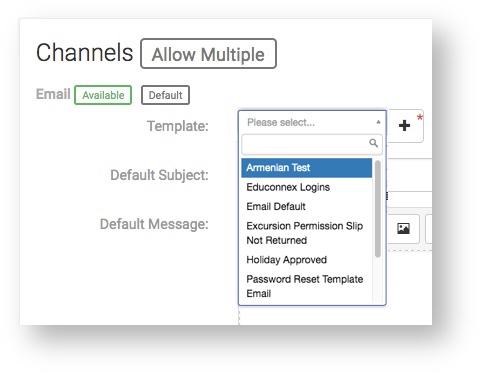Click the Email channel label
Screen dimensions: 480x373
tap(53, 94)
